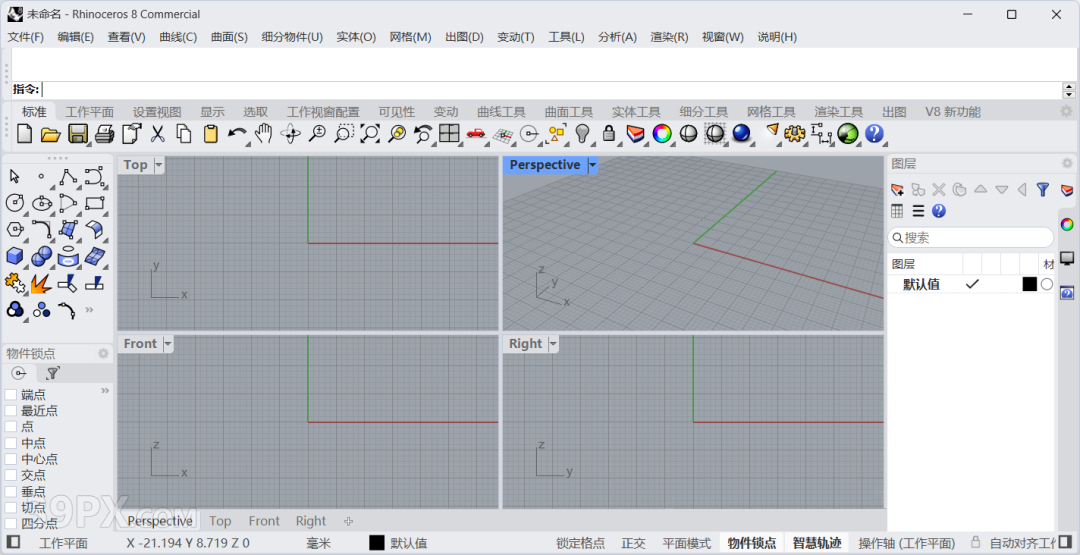Toggle 物件锁点 in status bar

[x=751, y=543]
